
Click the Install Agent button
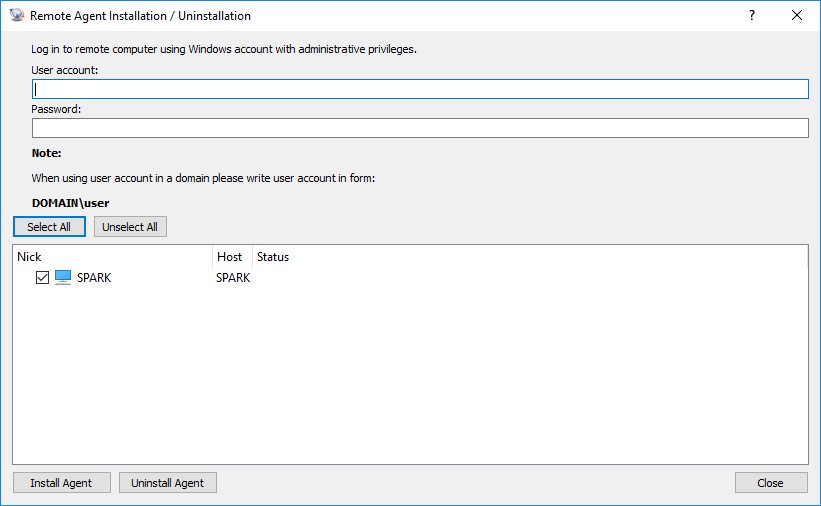tap(61, 483)
